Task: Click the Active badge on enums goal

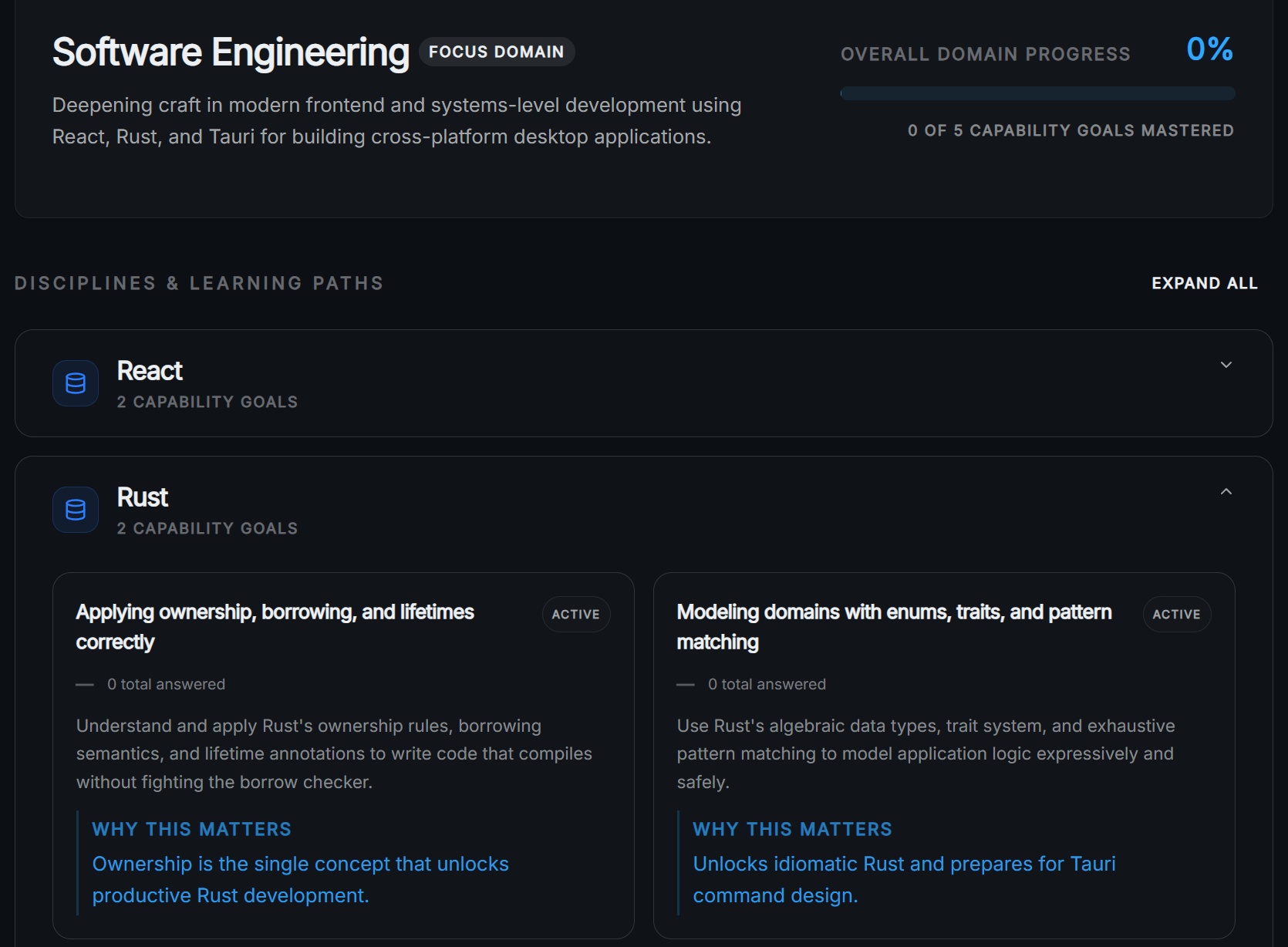Action: (1177, 615)
